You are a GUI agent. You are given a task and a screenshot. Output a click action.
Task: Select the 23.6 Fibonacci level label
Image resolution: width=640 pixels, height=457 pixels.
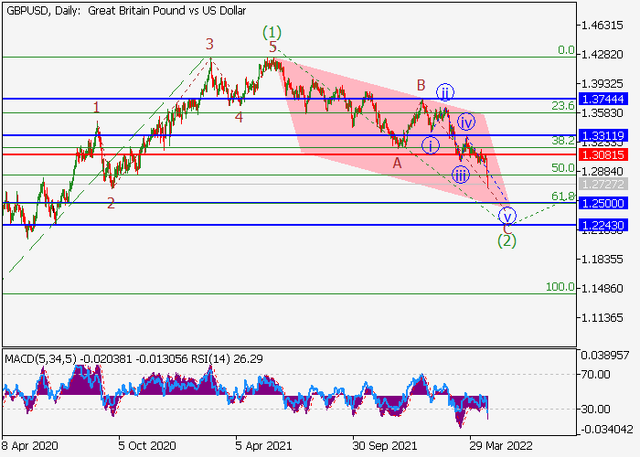pos(563,105)
